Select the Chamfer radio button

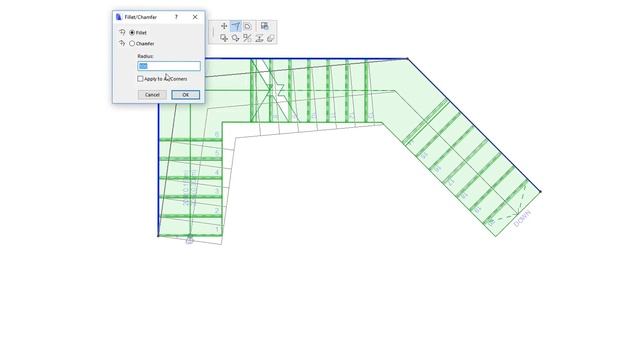(132, 43)
